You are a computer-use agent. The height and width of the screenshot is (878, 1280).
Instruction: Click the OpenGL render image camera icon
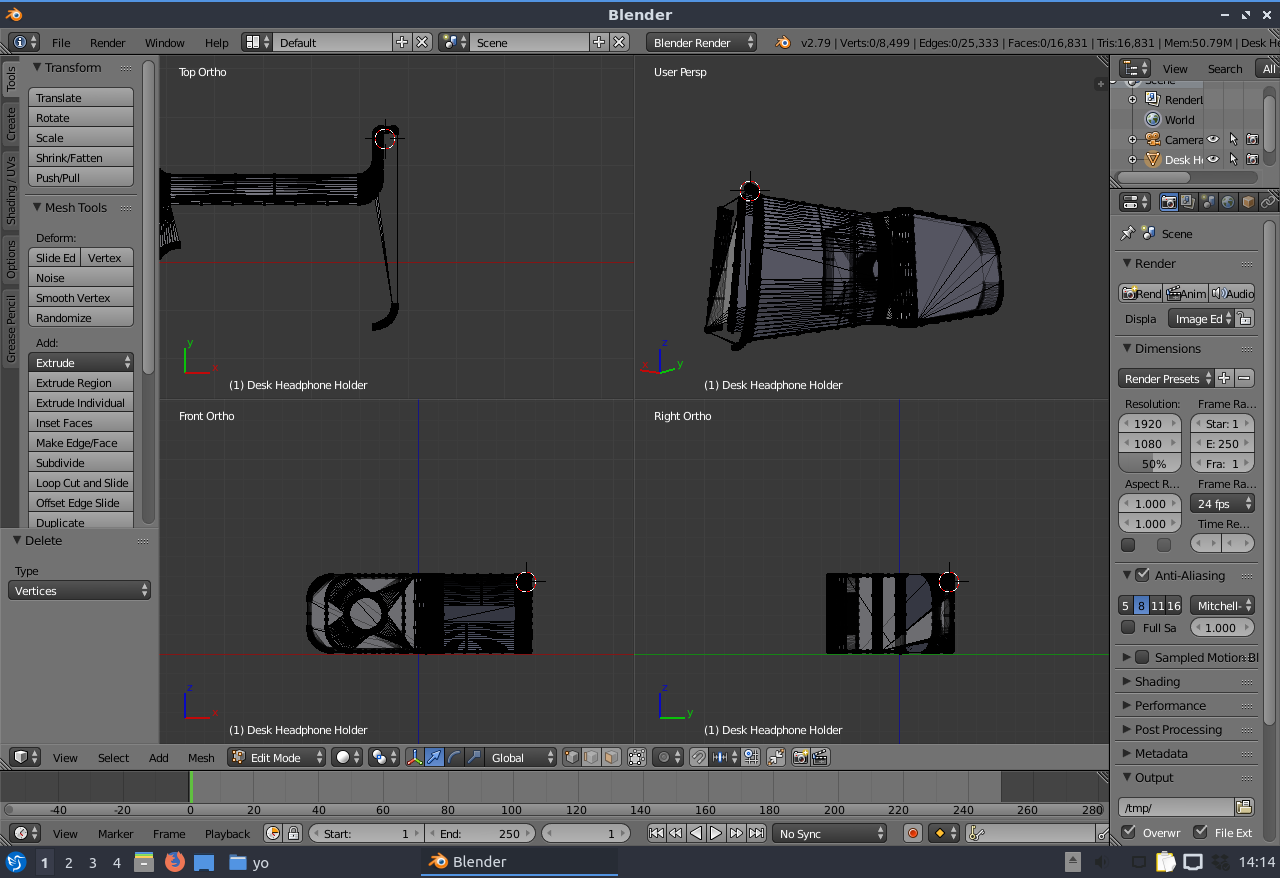800,757
